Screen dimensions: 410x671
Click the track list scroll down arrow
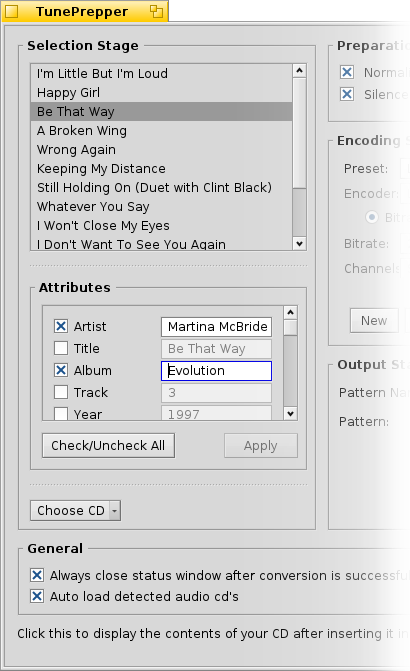point(299,243)
